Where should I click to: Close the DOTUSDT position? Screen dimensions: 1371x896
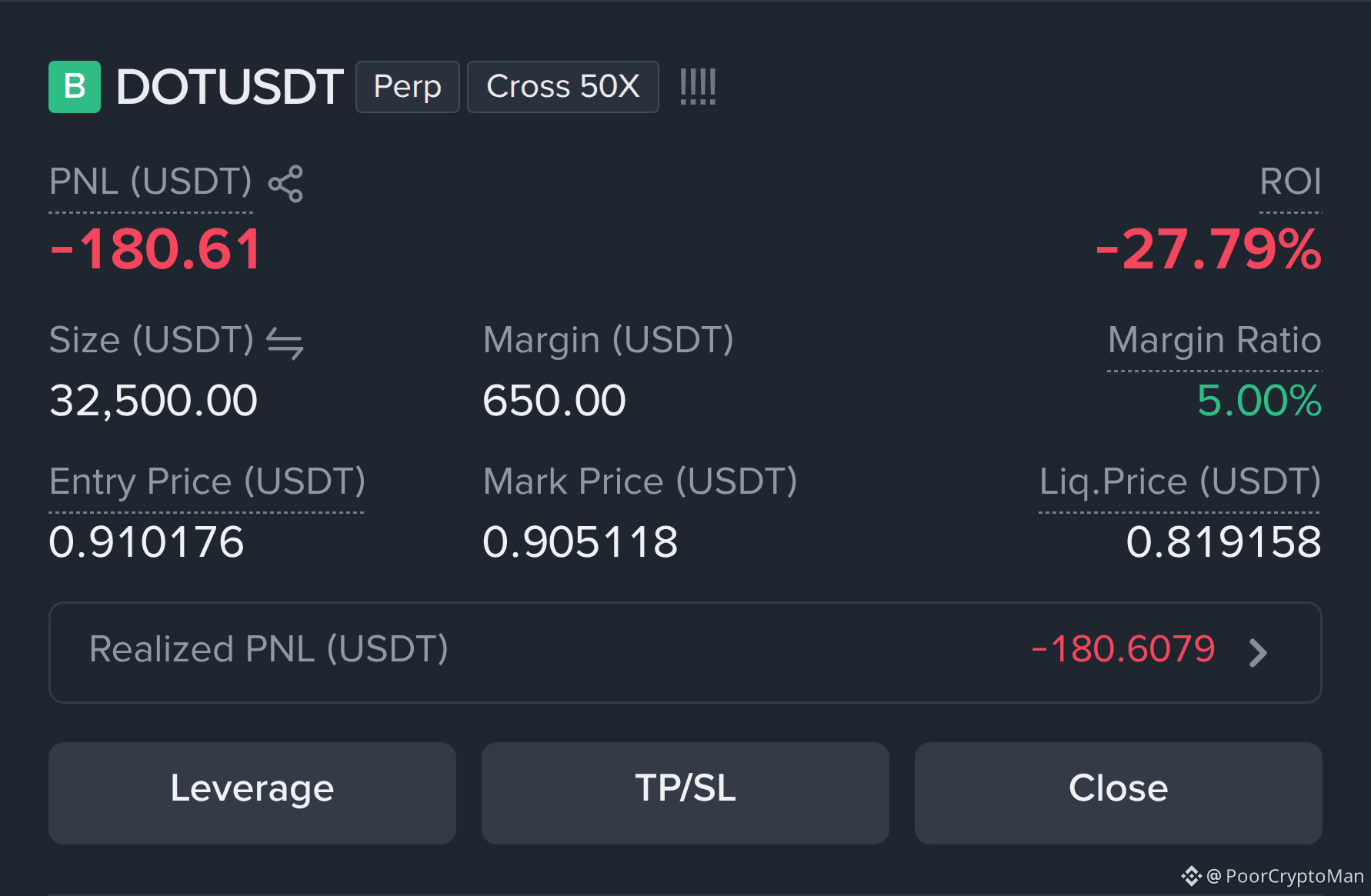(x=1119, y=793)
